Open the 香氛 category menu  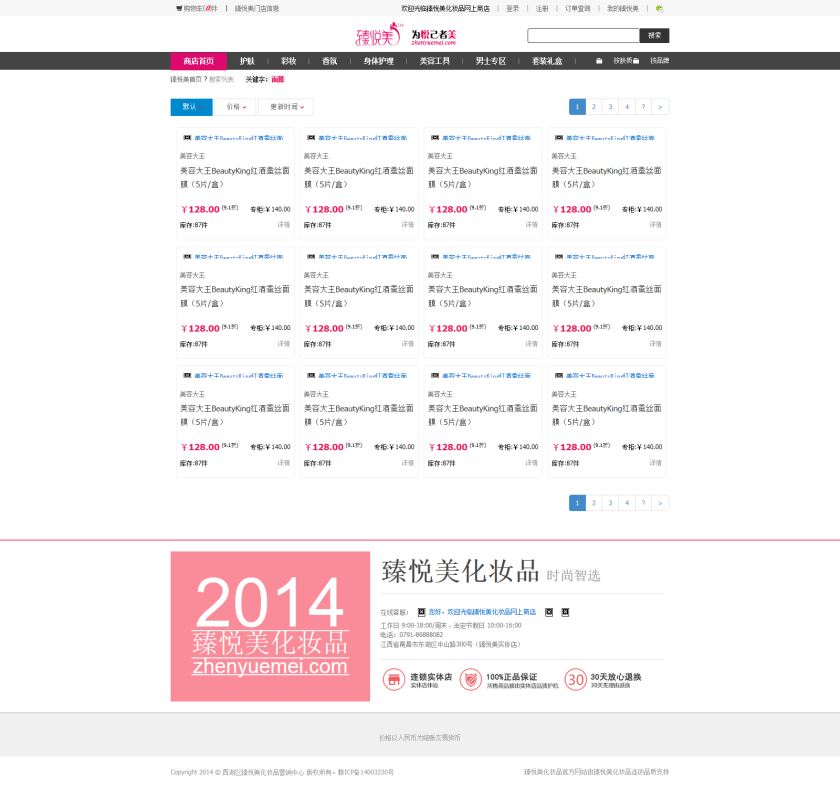click(329, 61)
